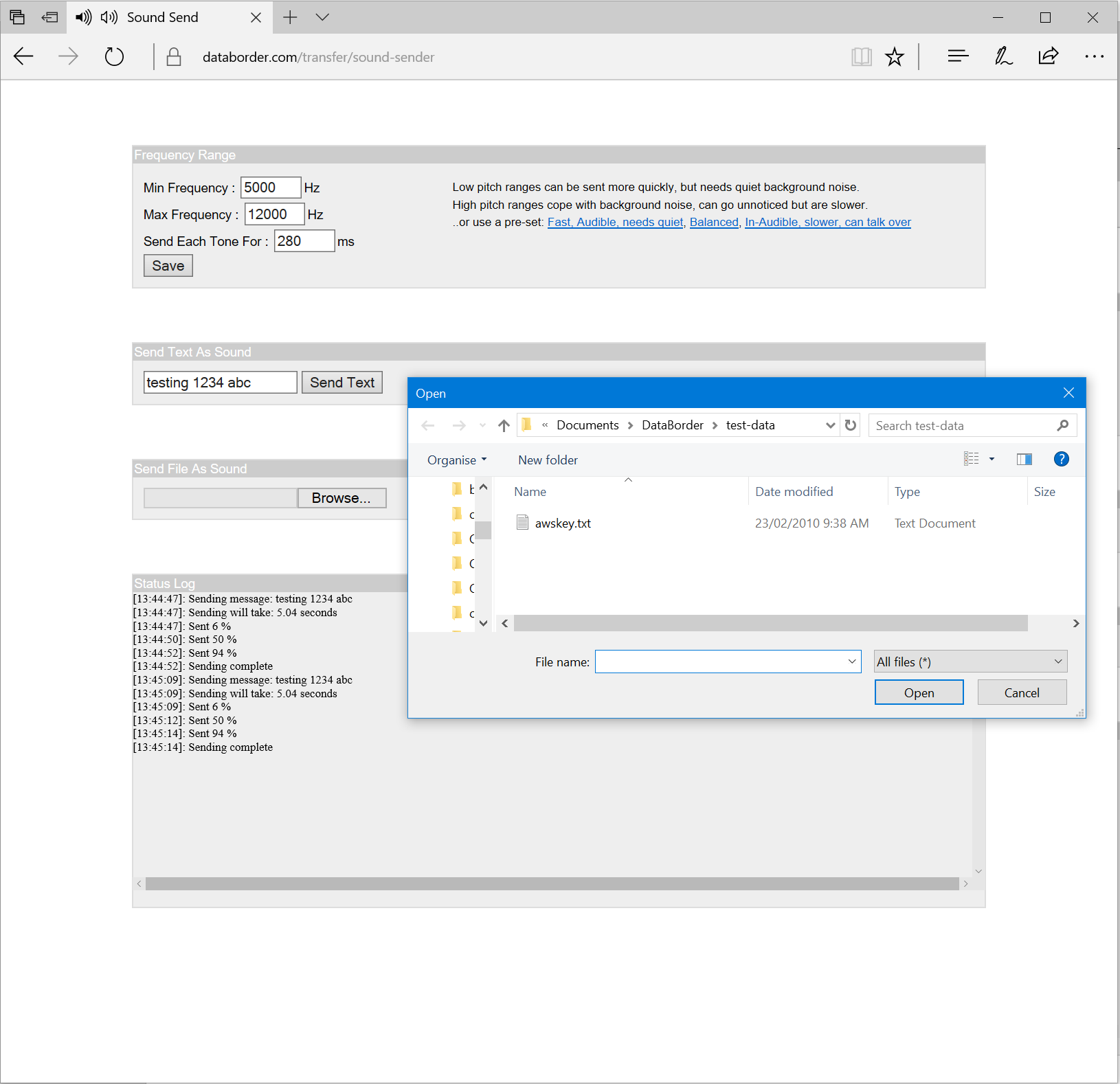Click the Share icon in browser toolbar
The height and width of the screenshot is (1084, 1120).
click(x=1048, y=56)
